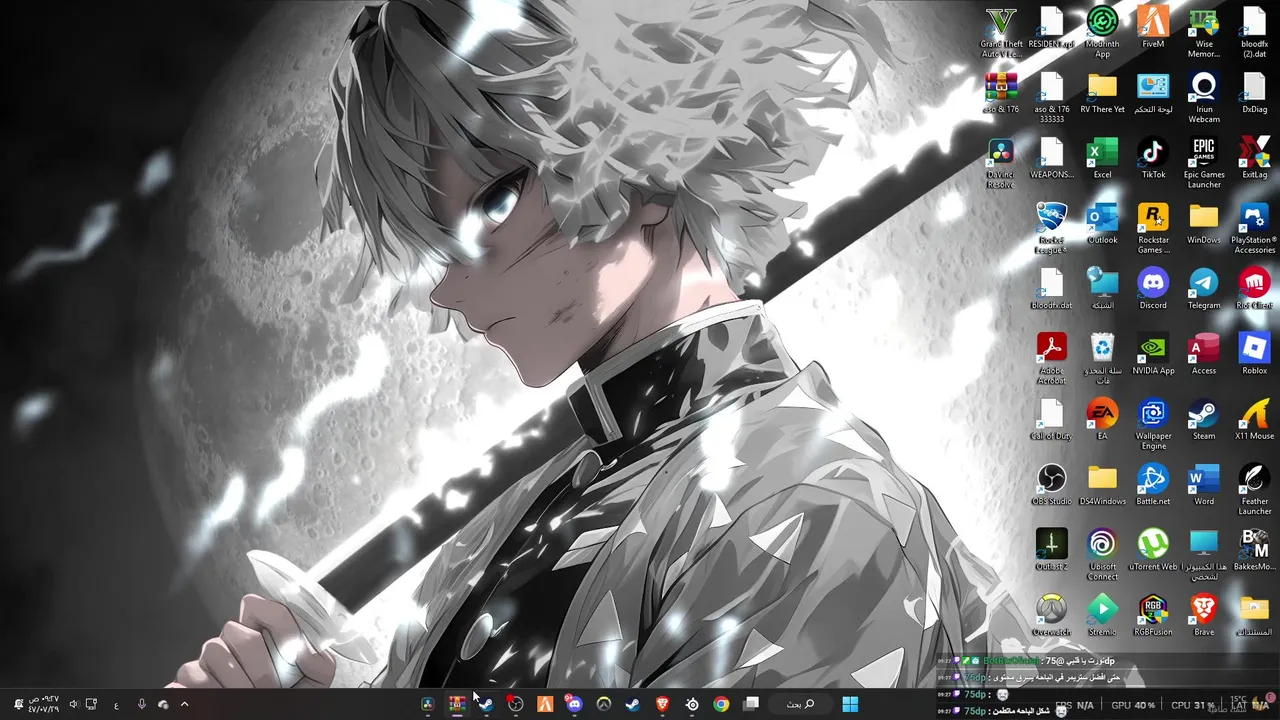The height and width of the screenshot is (720, 1280).
Task: Select the DaVinci Resolve desktop icon
Action: tap(1001, 164)
